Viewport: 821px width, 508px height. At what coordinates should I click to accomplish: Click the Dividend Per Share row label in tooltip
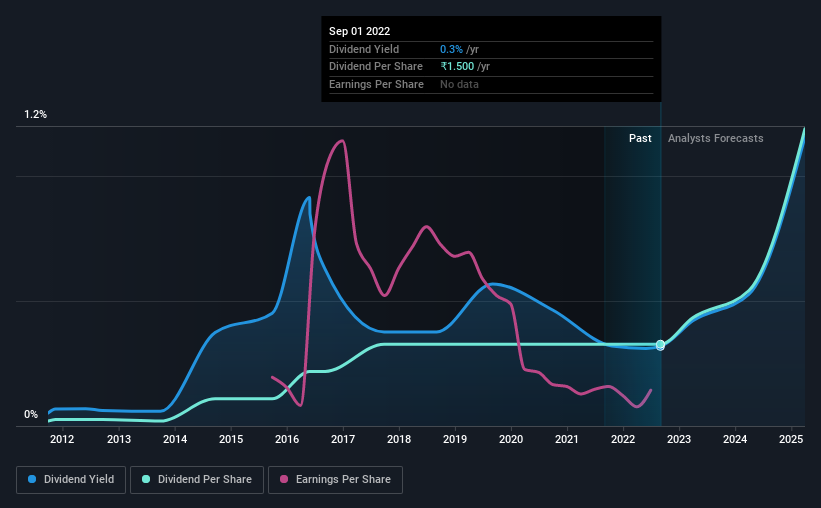[x=376, y=67]
